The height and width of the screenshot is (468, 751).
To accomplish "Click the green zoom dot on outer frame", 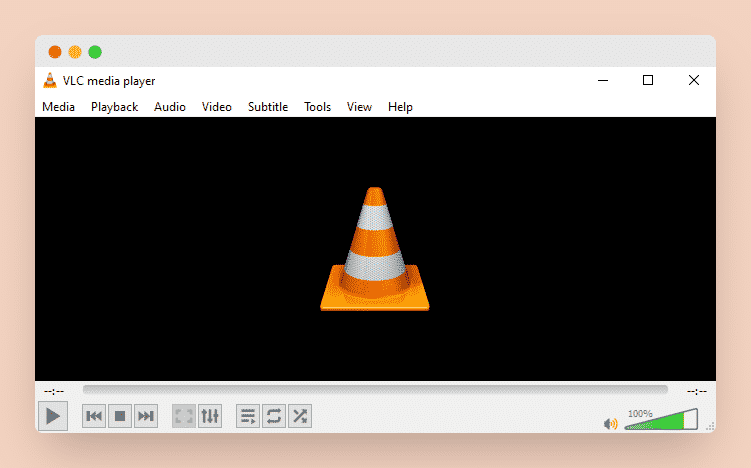I will click(x=95, y=52).
